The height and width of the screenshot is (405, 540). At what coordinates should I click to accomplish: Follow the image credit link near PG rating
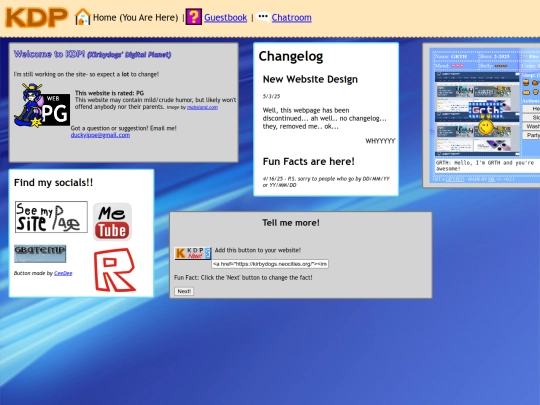point(202,107)
